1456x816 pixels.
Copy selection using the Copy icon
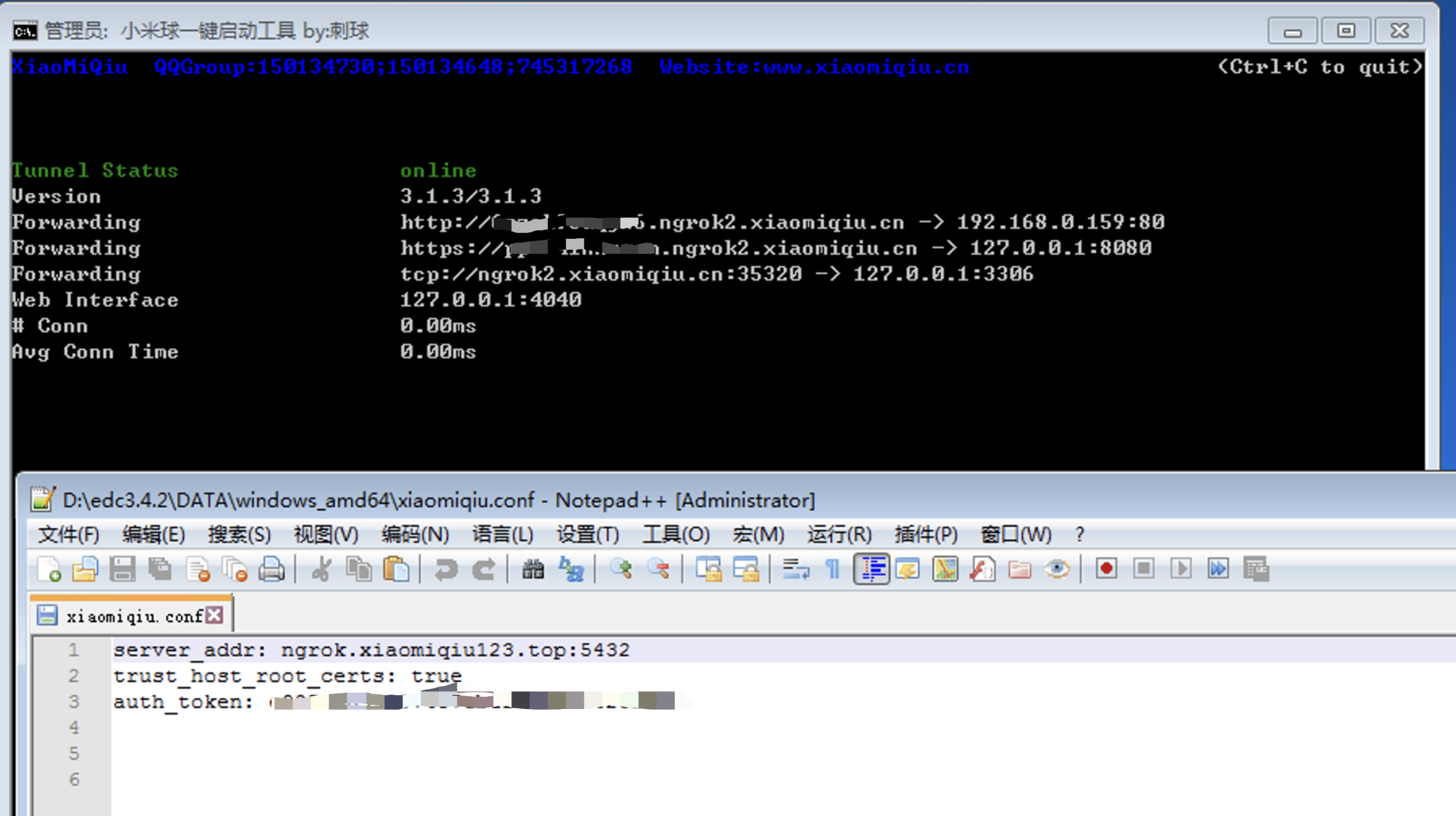click(x=359, y=569)
